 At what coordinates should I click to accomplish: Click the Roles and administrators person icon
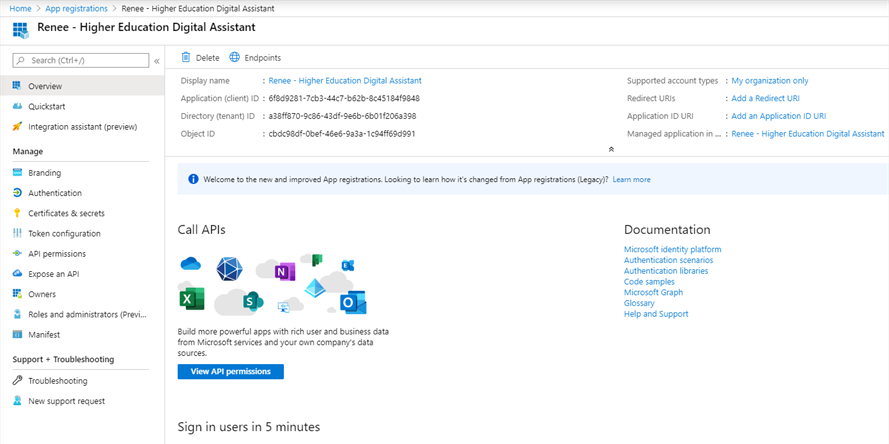(17, 315)
